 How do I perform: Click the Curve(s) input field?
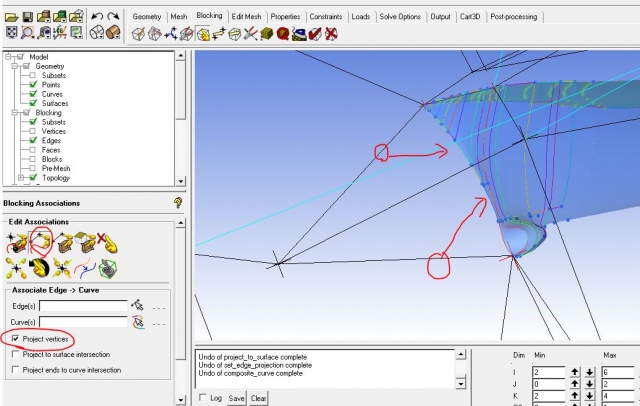(83, 322)
